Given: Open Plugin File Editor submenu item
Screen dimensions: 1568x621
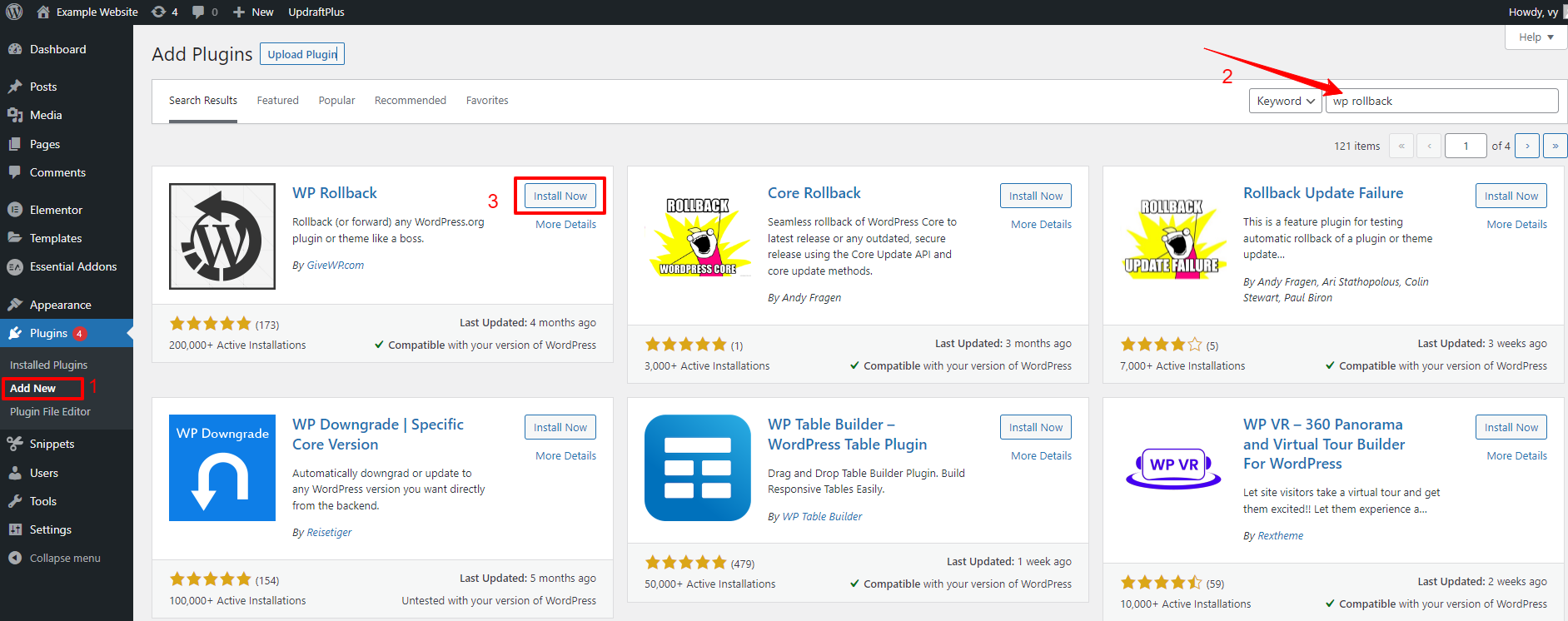Looking at the screenshot, I should pos(50,412).
